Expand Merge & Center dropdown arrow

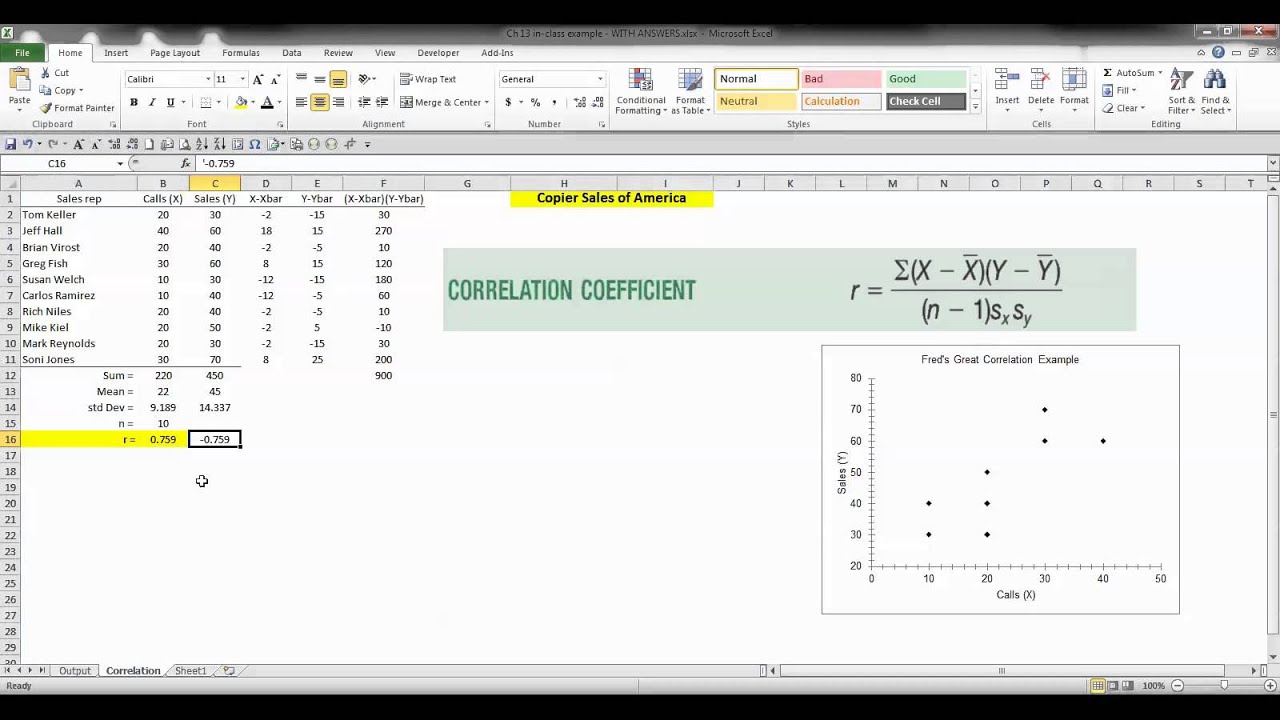click(x=487, y=102)
